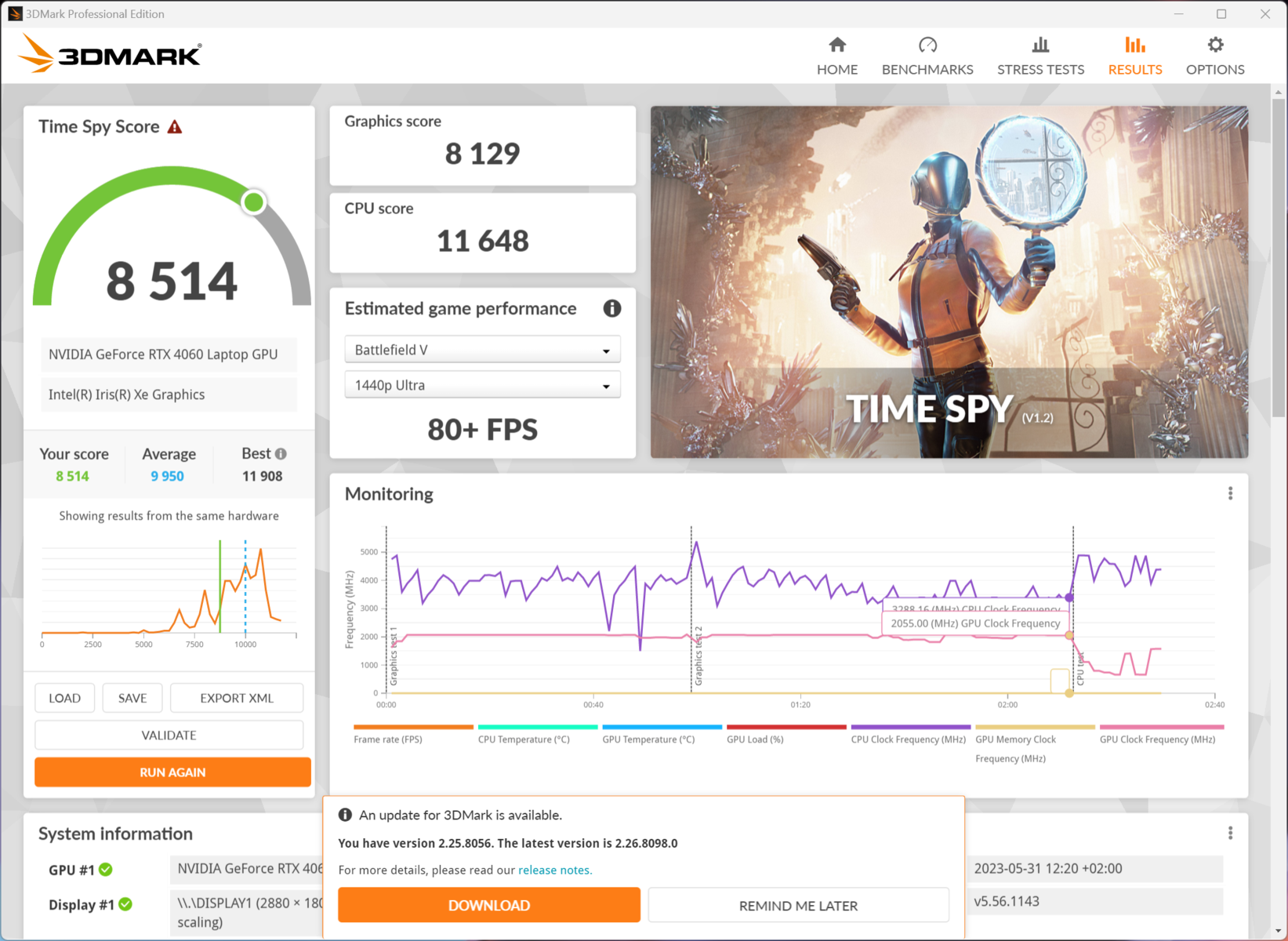
Task: Click the Time Spy score gauge knob
Action: tap(253, 202)
